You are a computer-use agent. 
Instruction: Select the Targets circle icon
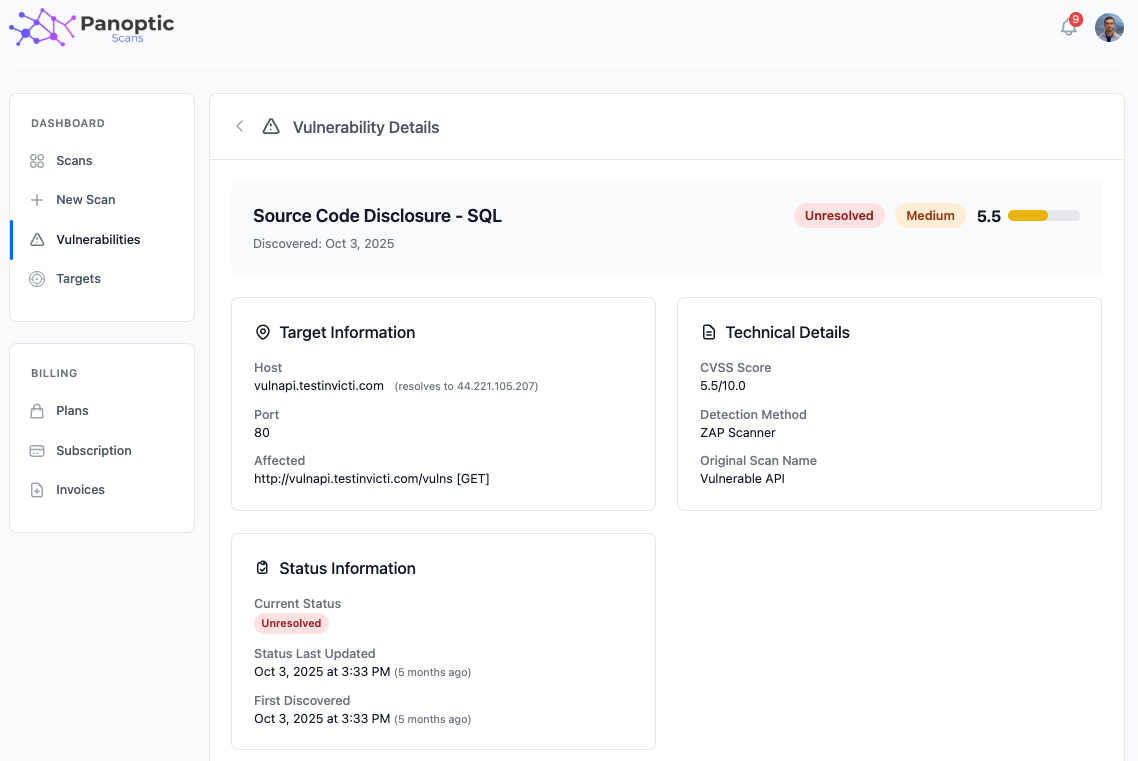pyautogui.click(x=37, y=278)
